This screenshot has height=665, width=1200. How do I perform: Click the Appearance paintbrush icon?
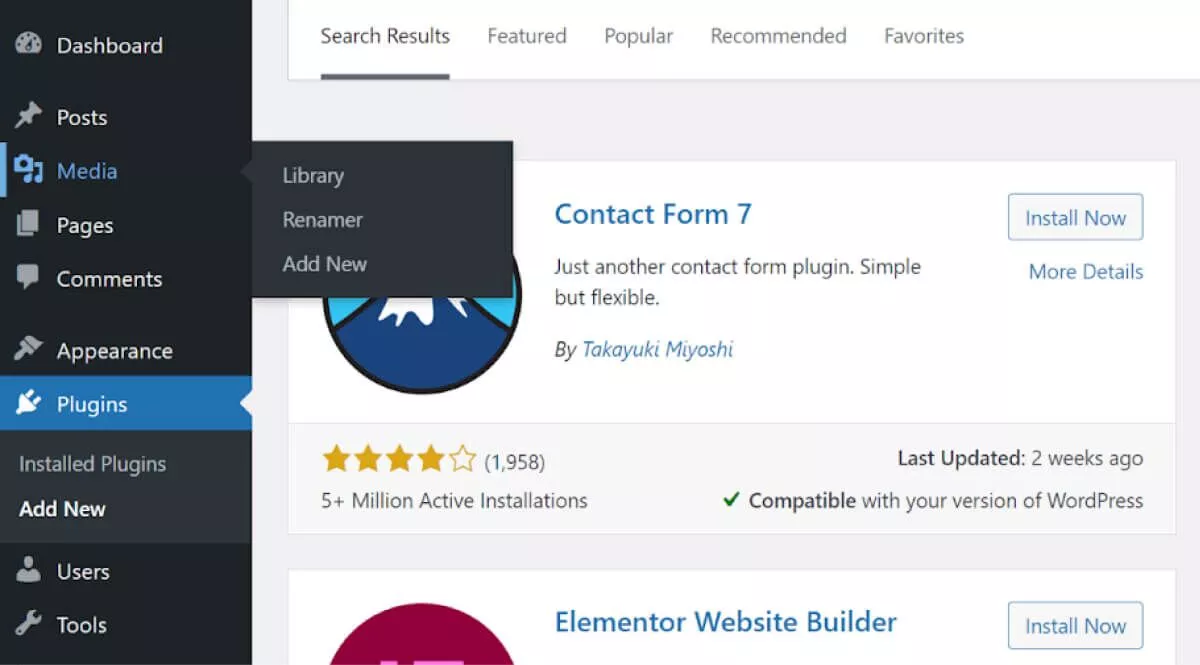tap(29, 350)
